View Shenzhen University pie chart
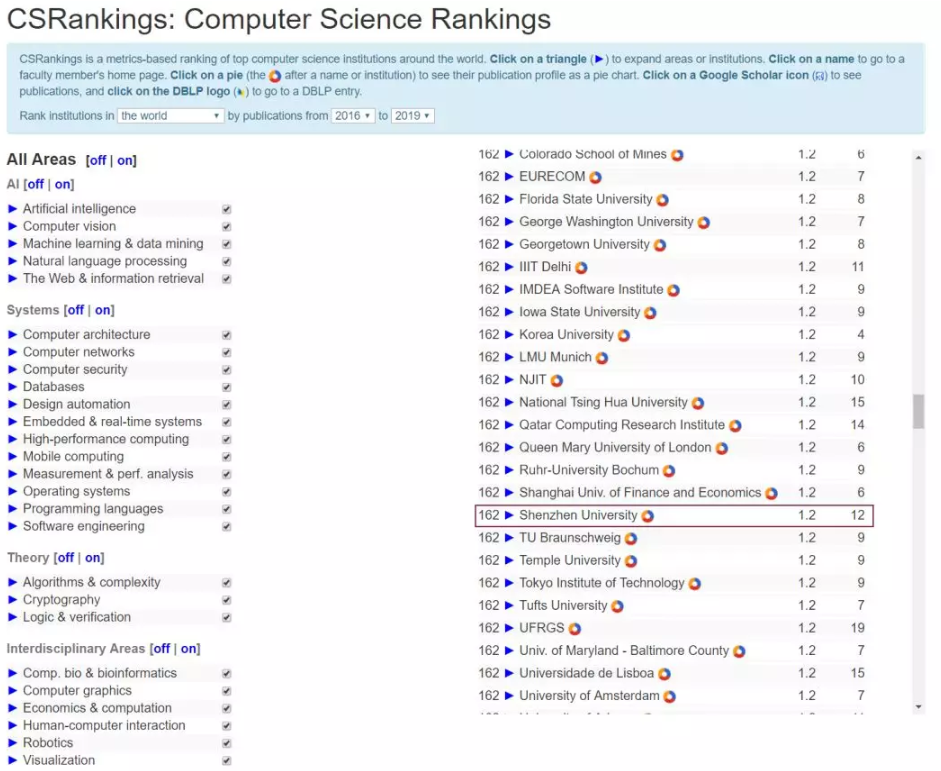The width and height of the screenshot is (941, 771). pos(648,516)
